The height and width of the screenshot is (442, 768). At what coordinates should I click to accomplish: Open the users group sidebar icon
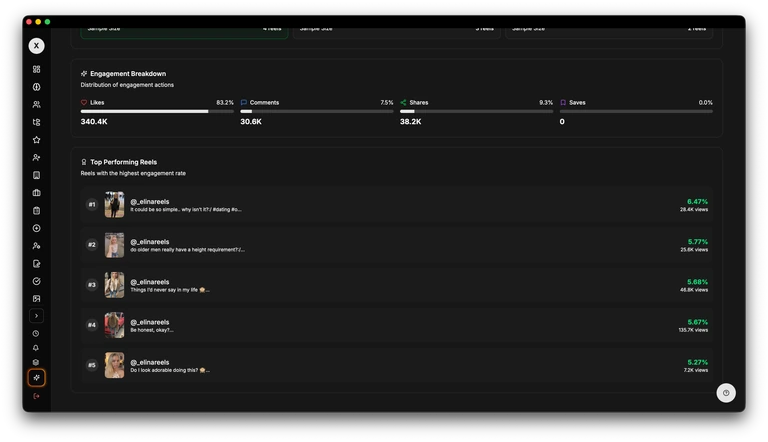coord(36,104)
